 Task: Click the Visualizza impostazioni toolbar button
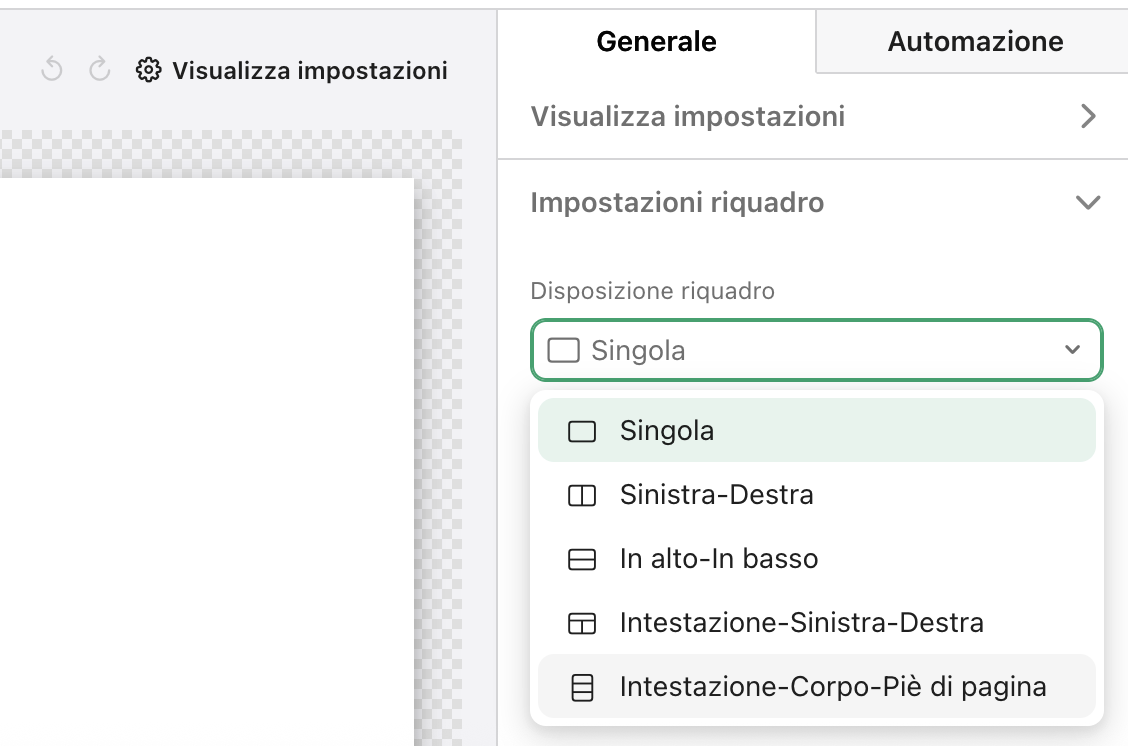pyautogui.click(x=290, y=70)
